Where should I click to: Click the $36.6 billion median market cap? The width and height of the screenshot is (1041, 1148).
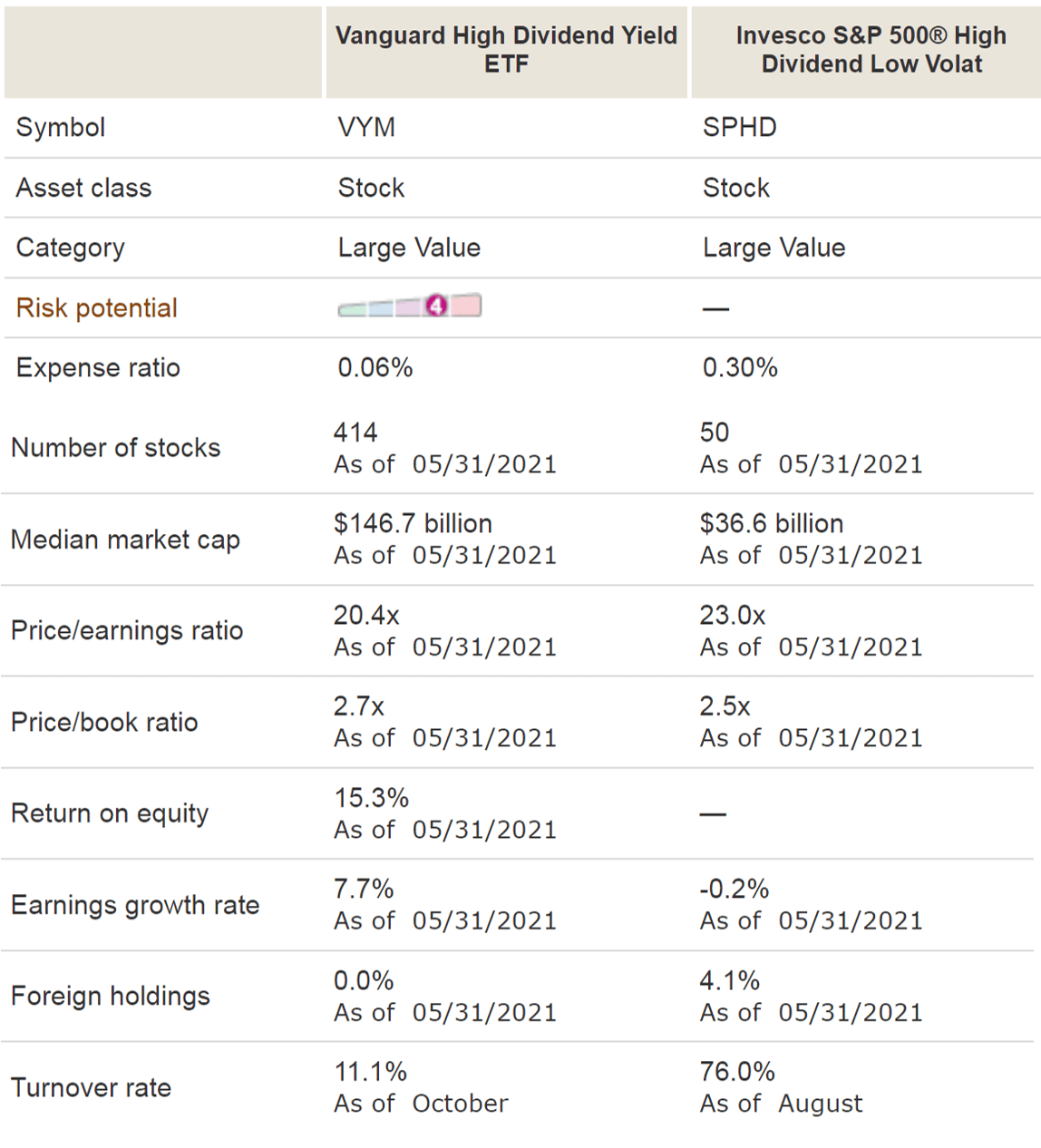tap(772, 523)
